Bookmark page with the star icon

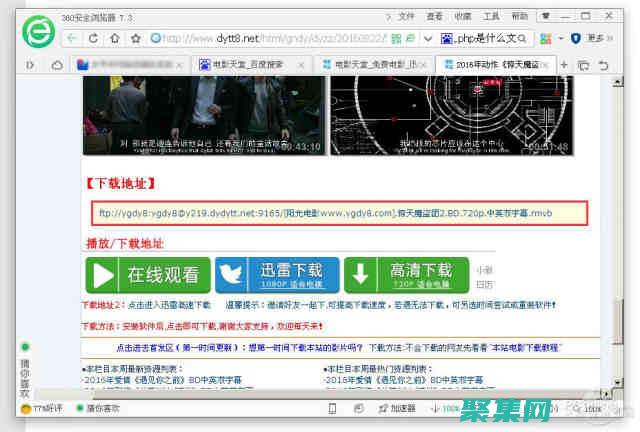tap(136, 38)
